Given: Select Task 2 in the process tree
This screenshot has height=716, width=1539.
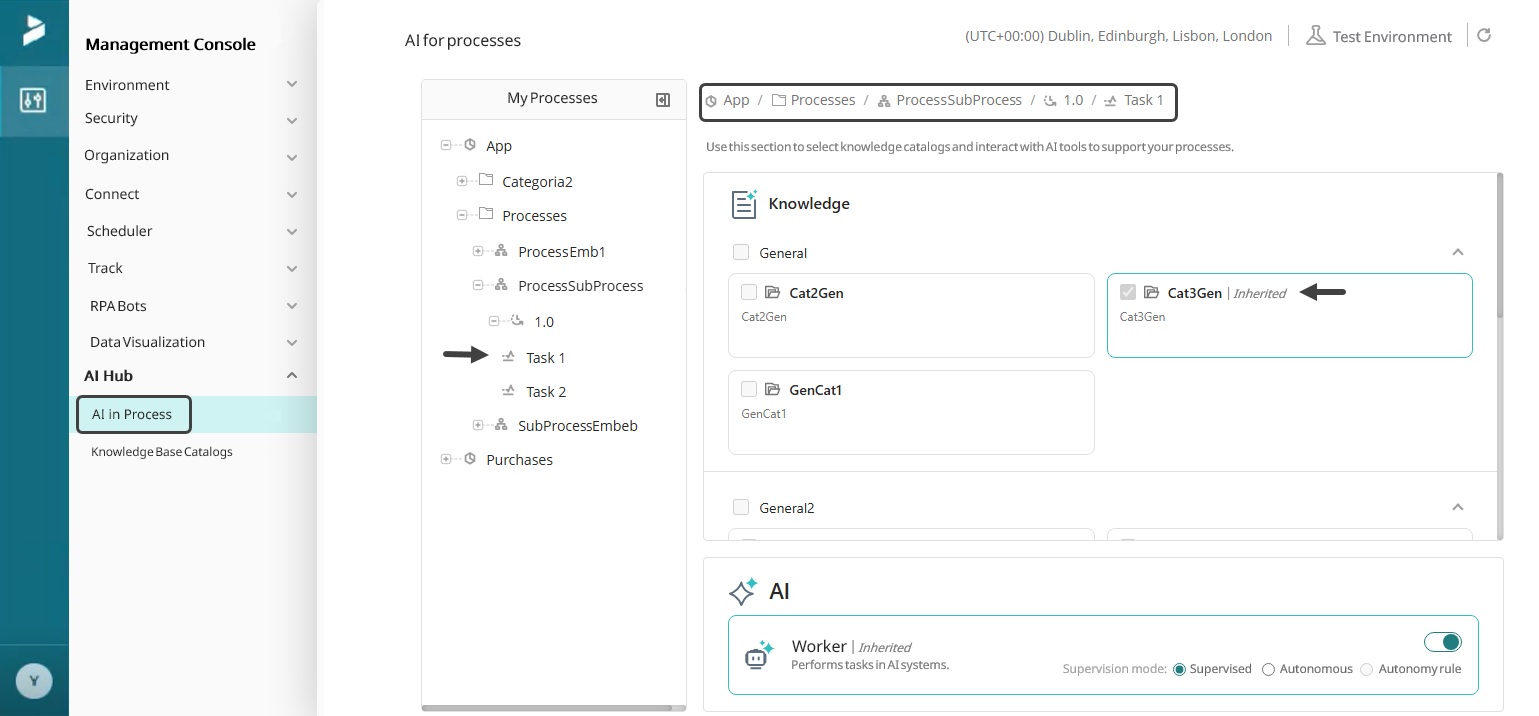Looking at the screenshot, I should pyautogui.click(x=546, y=392).
